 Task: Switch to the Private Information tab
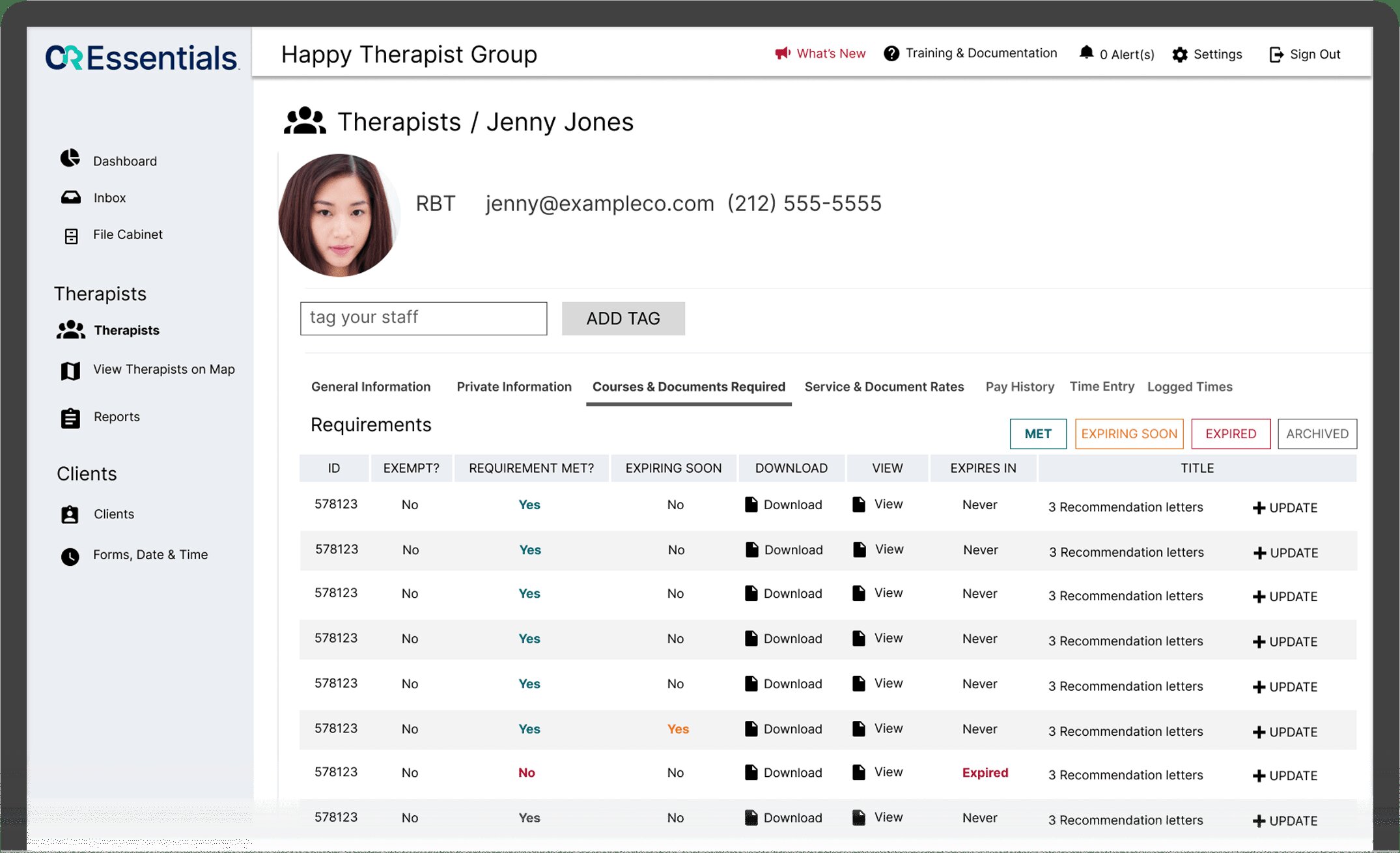point(514,387)
